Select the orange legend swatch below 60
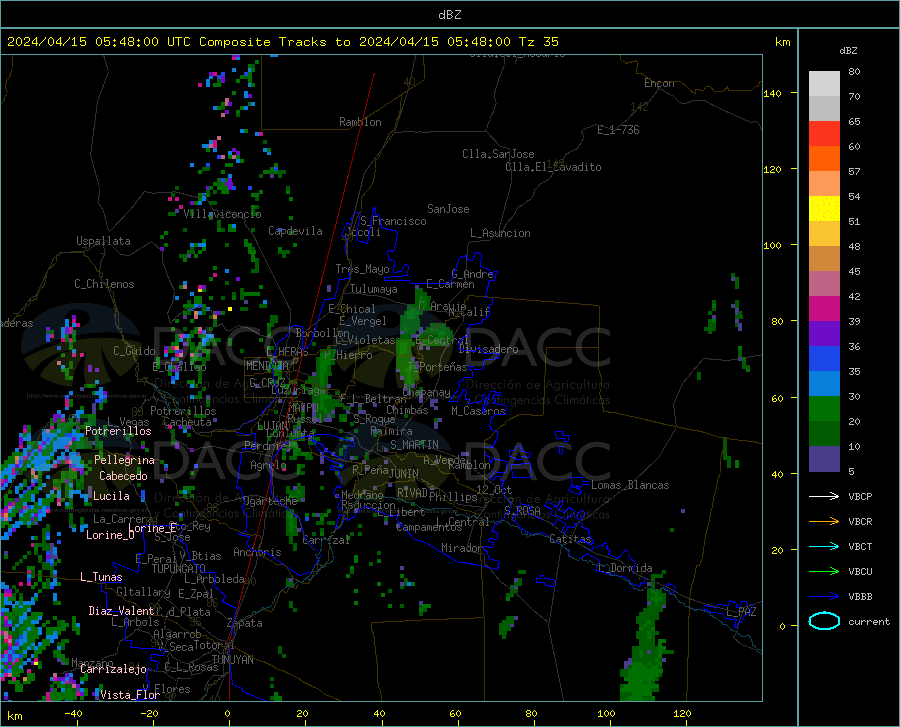 coord(824,159)
